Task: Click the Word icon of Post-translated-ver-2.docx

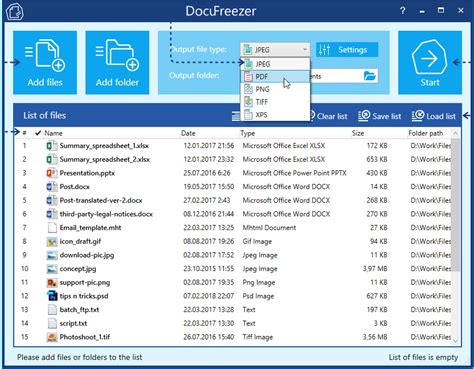Action: 52,200
